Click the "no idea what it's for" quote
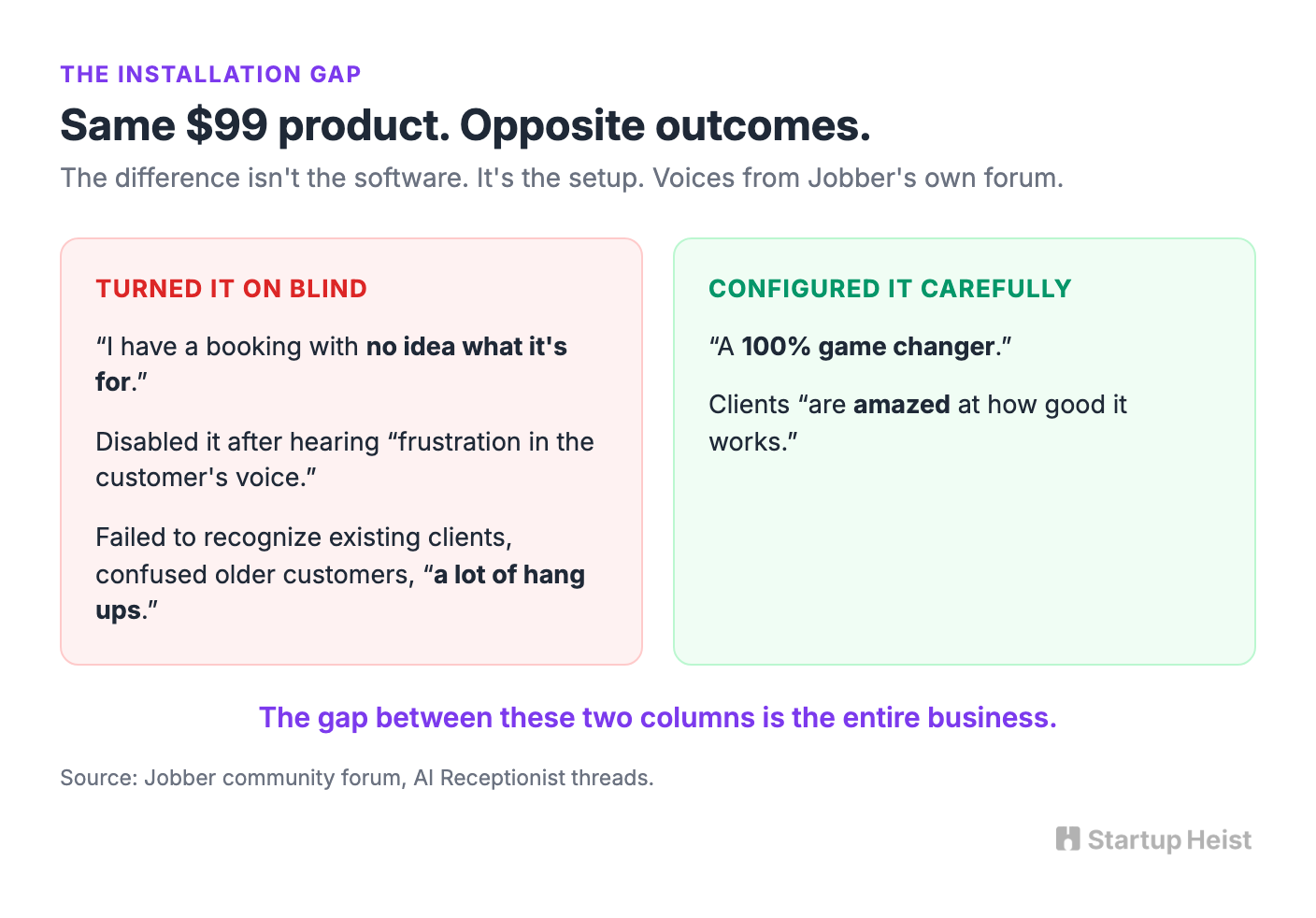The image size is (1316, 918). coord(332,364)
